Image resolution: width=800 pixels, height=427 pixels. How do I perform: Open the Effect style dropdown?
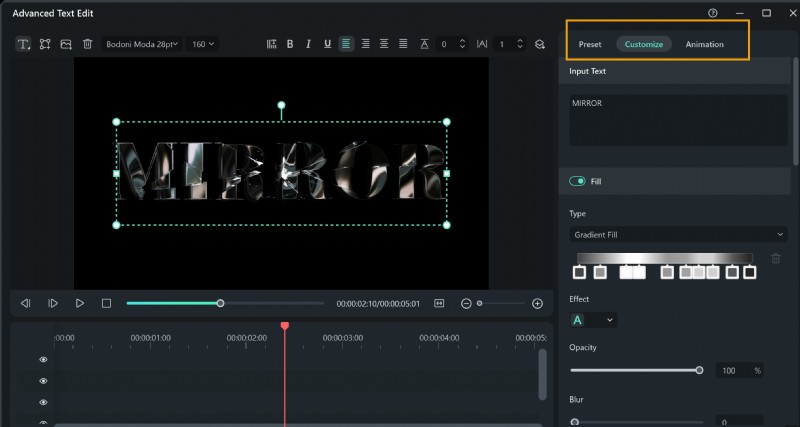593,320
